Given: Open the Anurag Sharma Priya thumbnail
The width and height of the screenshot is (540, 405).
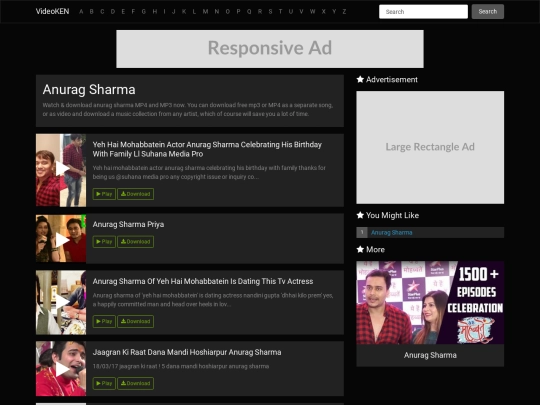Looking at the screenshot, I should (61, 239).
